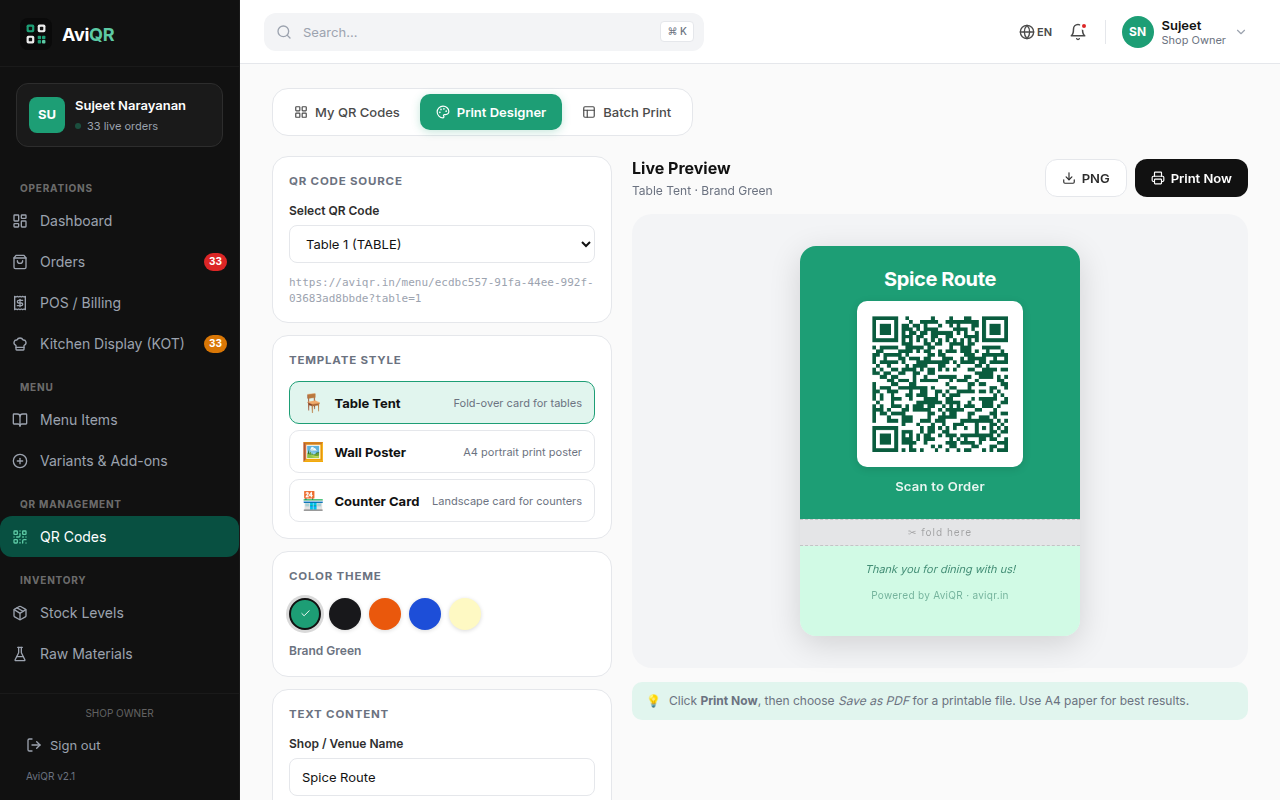
Task: Click the search magnifier icon
Action: tap(284, 32)
